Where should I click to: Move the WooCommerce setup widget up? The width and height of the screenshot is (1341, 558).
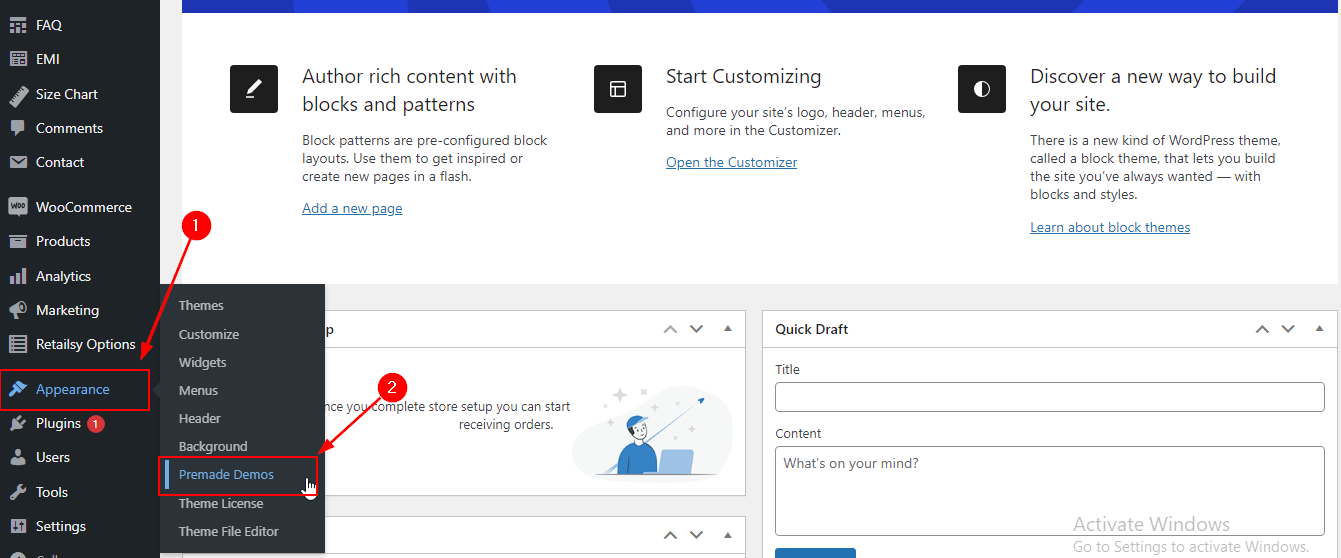(x=670, y=329)
